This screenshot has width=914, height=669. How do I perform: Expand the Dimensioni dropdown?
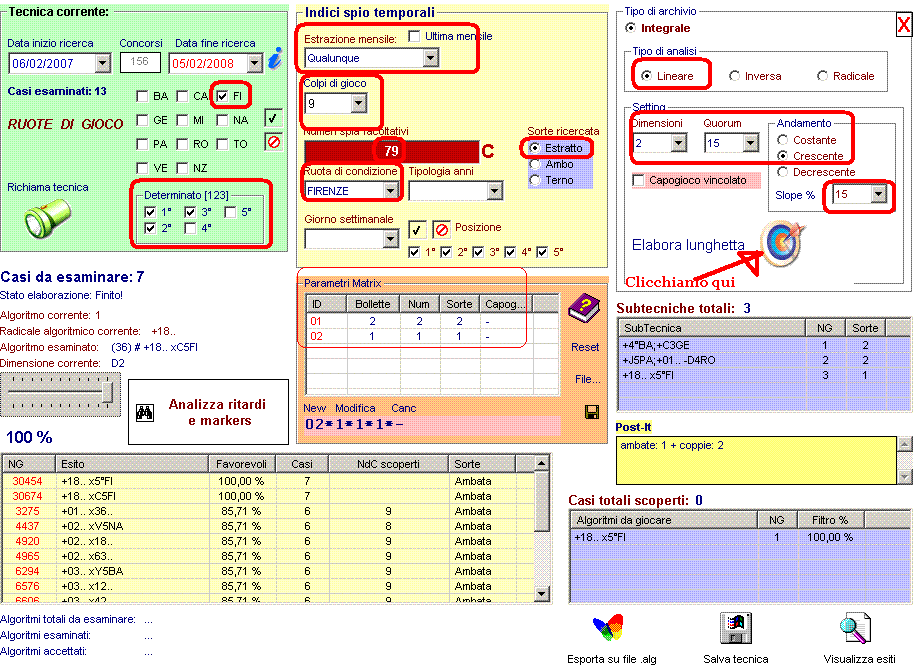[x=679, y=143]
